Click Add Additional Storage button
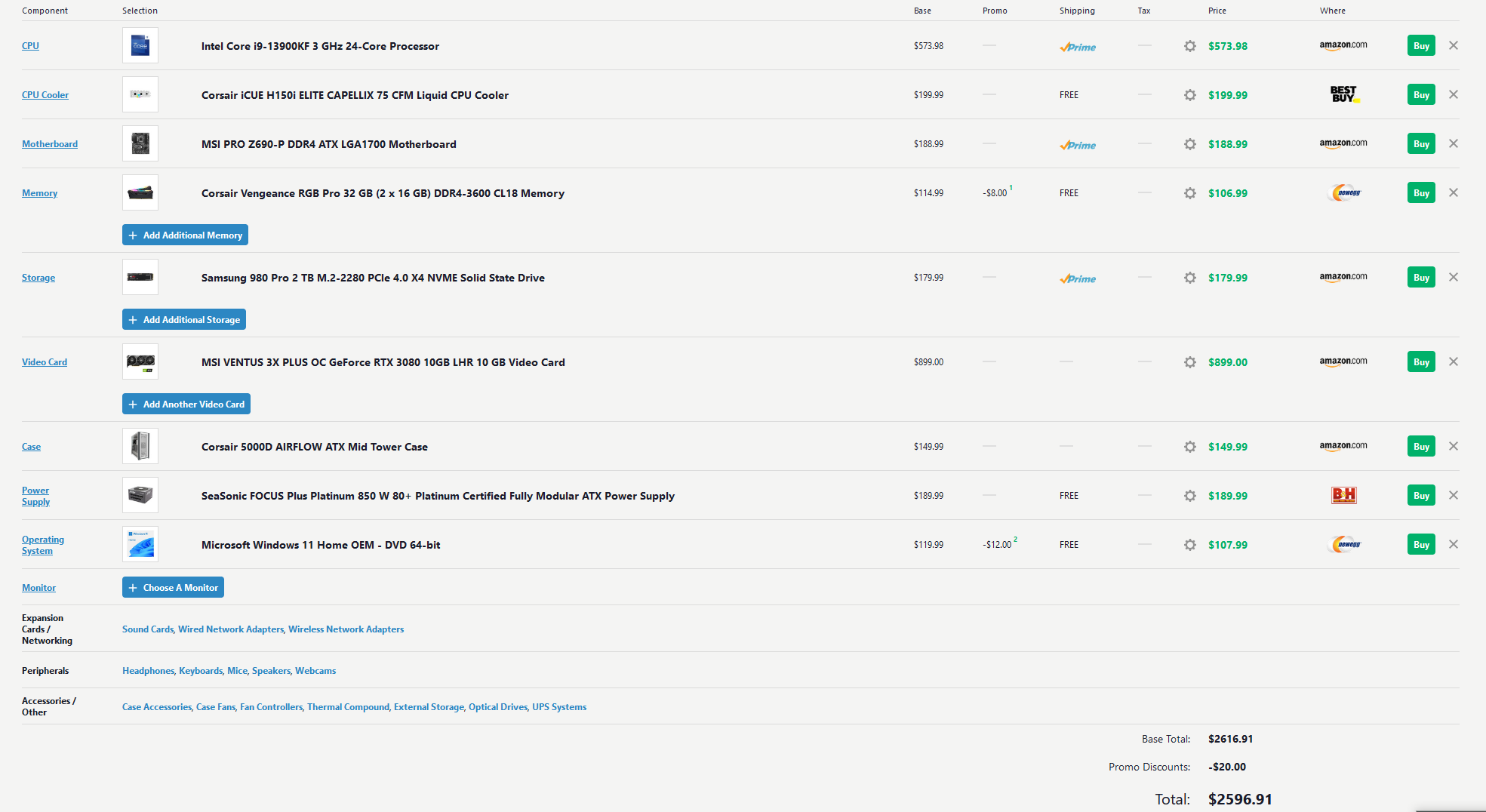This screenshot has width=1486, height=812. tap(184, 319)
